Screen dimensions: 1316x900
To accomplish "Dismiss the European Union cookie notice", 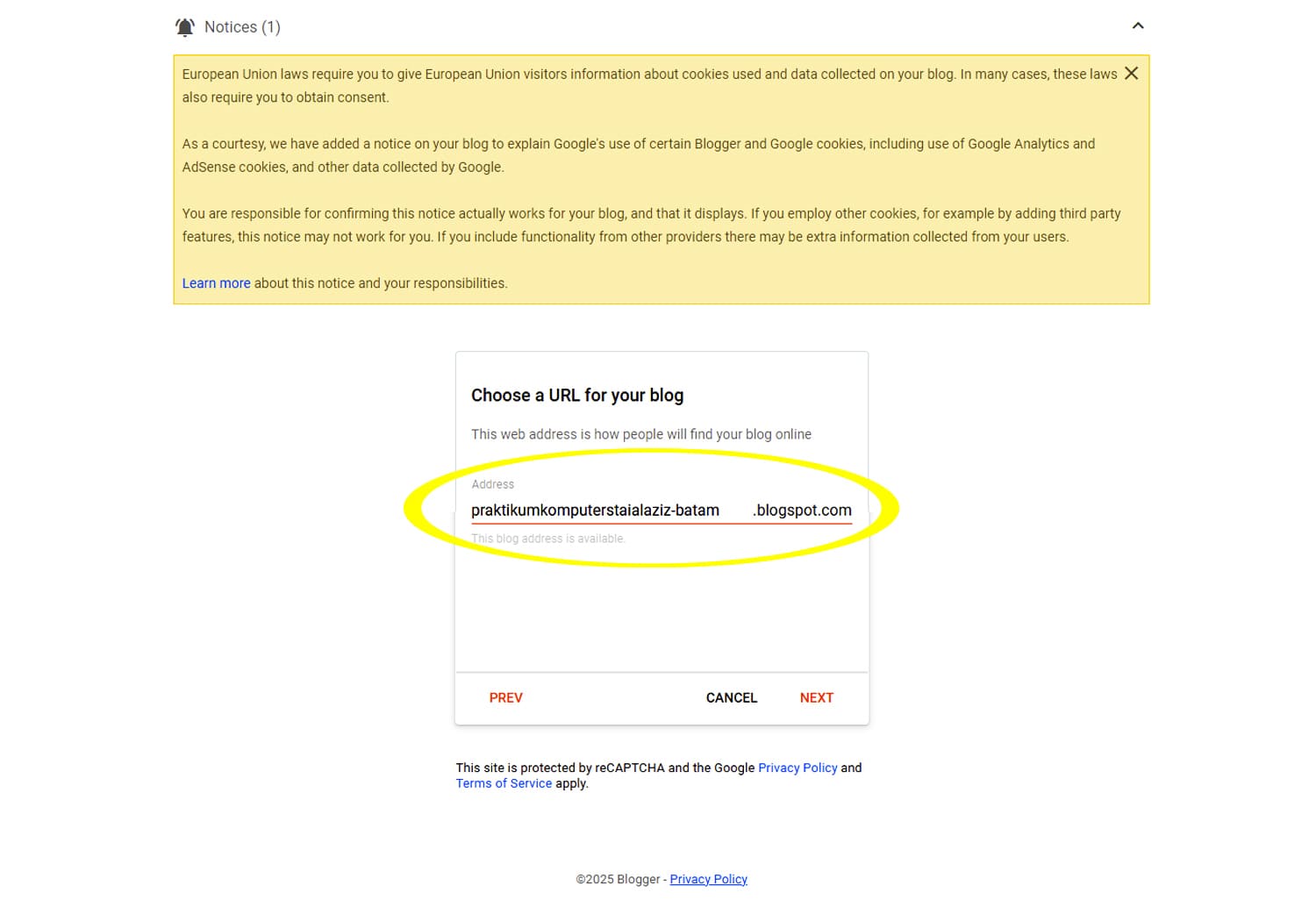I will 1131,74.
